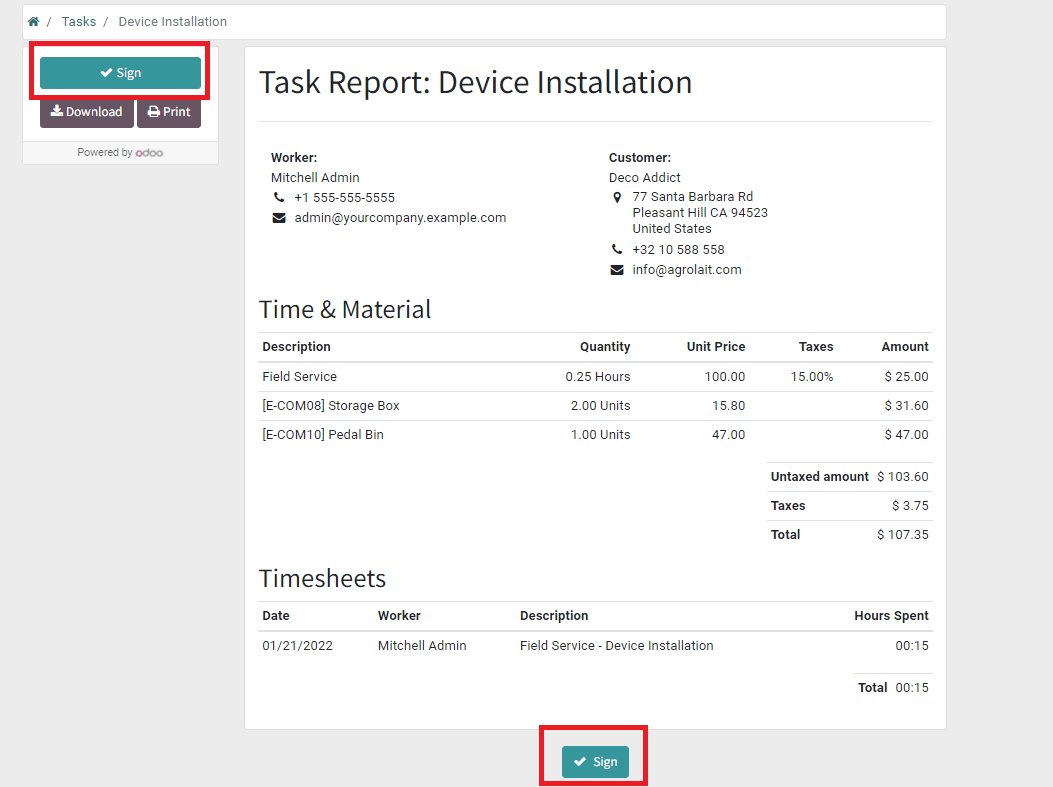Print the task report

(169, 112)
